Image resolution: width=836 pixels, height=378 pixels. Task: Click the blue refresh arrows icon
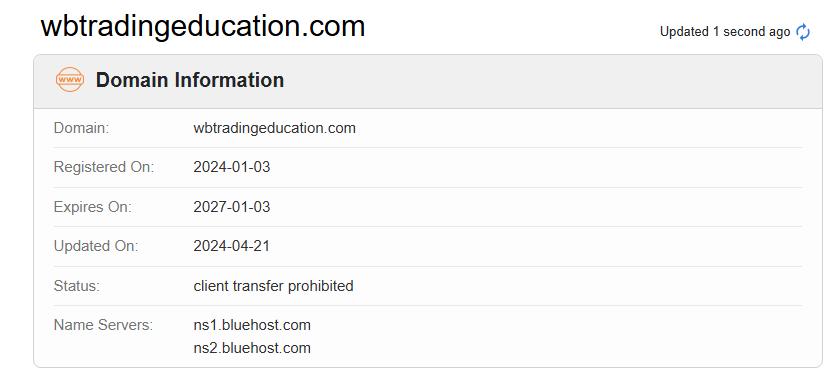(802, 32)
